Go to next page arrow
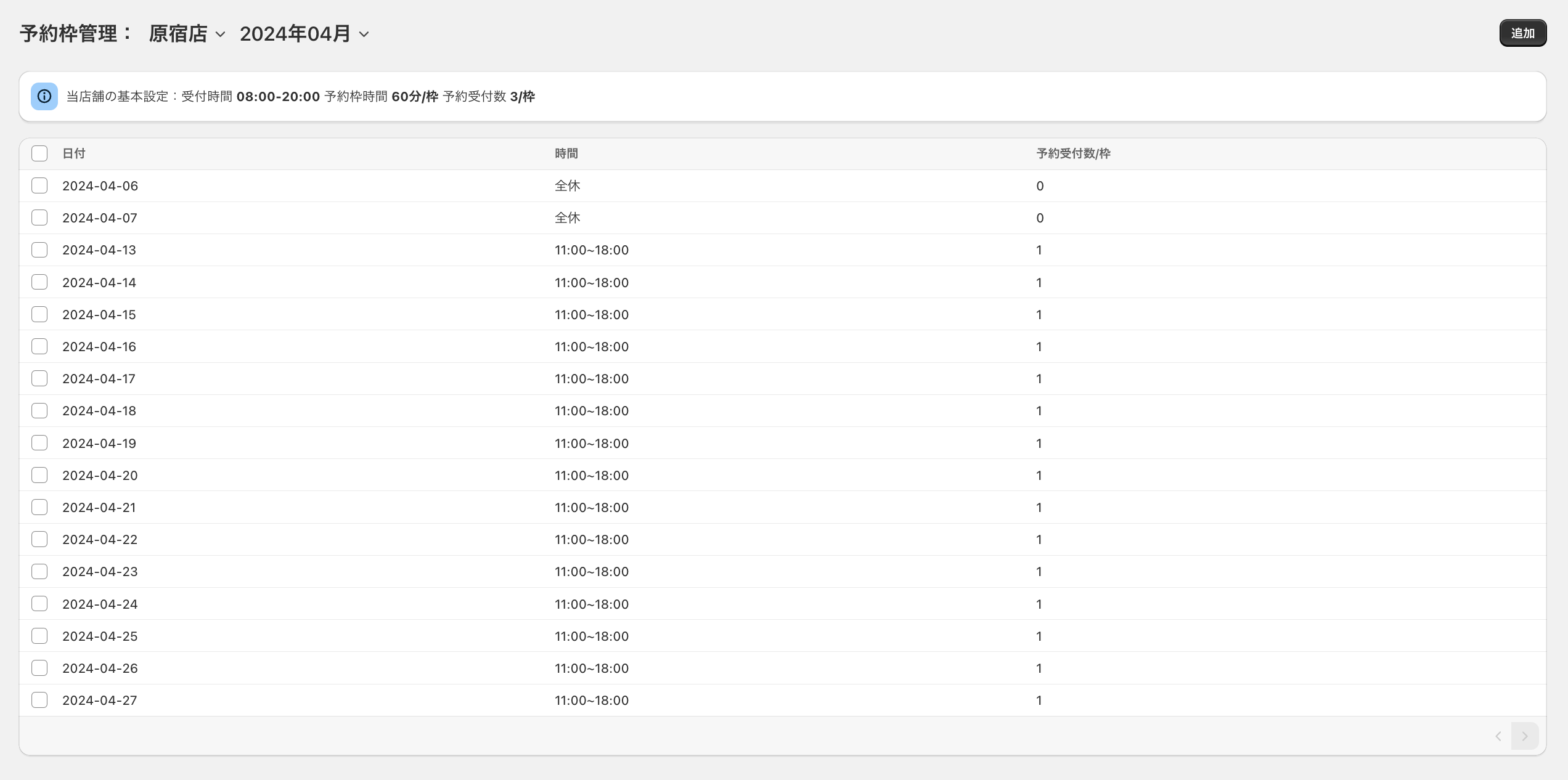 click(x=1525, y=736)
